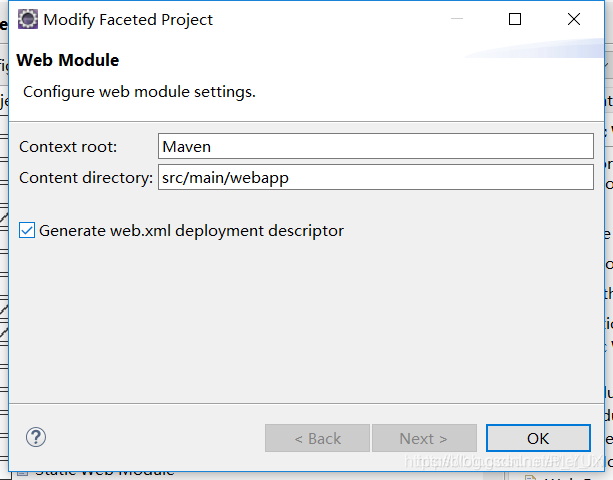The image size is (613, 480).
Task: Focus the Content directory field
Action: coord(376,177)
